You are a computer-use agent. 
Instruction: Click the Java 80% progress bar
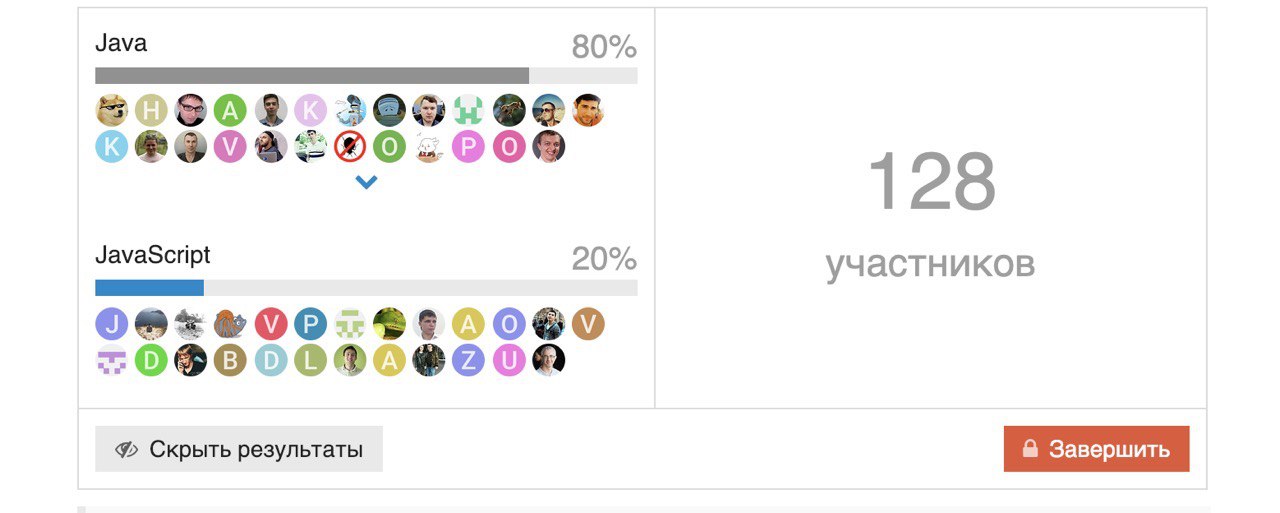click(x=366, y=75)
